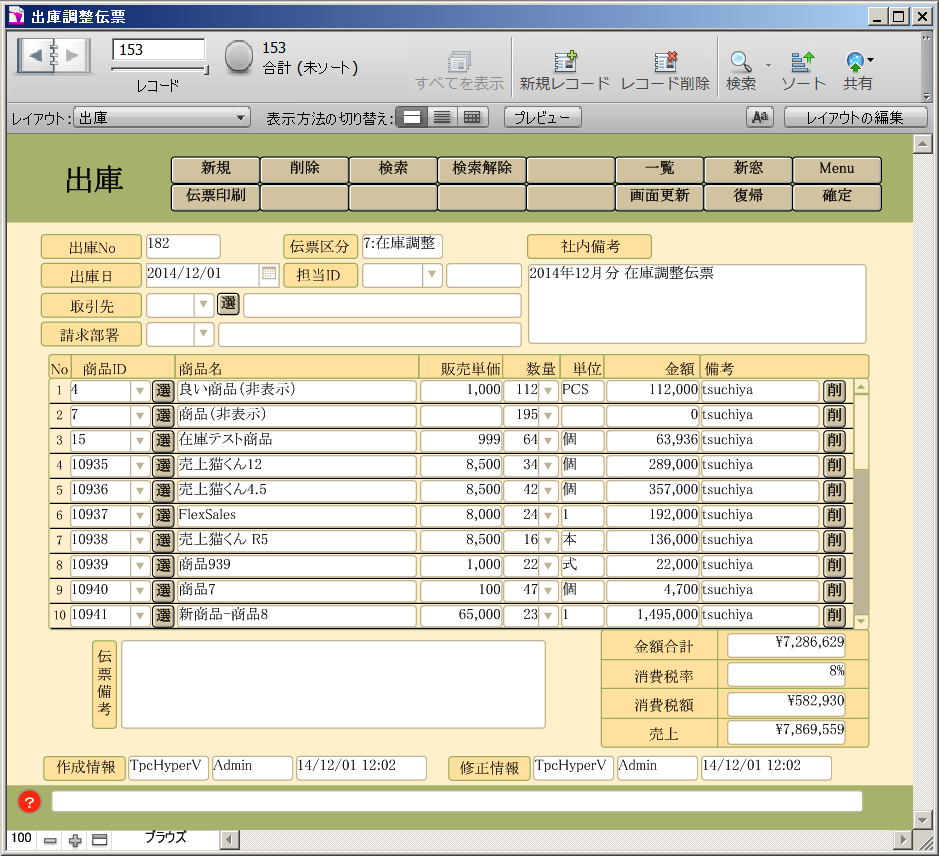Open the Menu button top right

[x=837, y=169]
